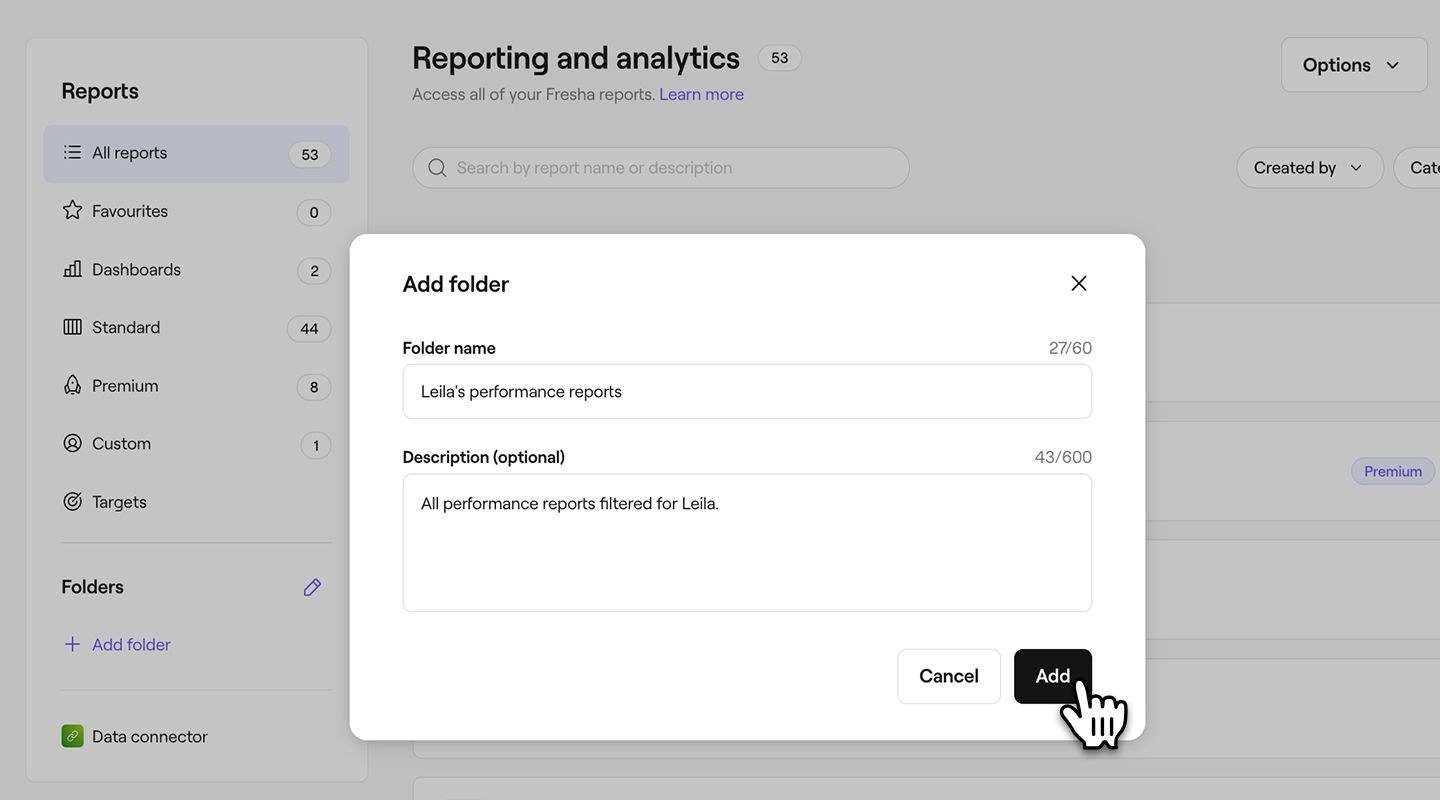Click the Premium rocket icon

[72, 385]
